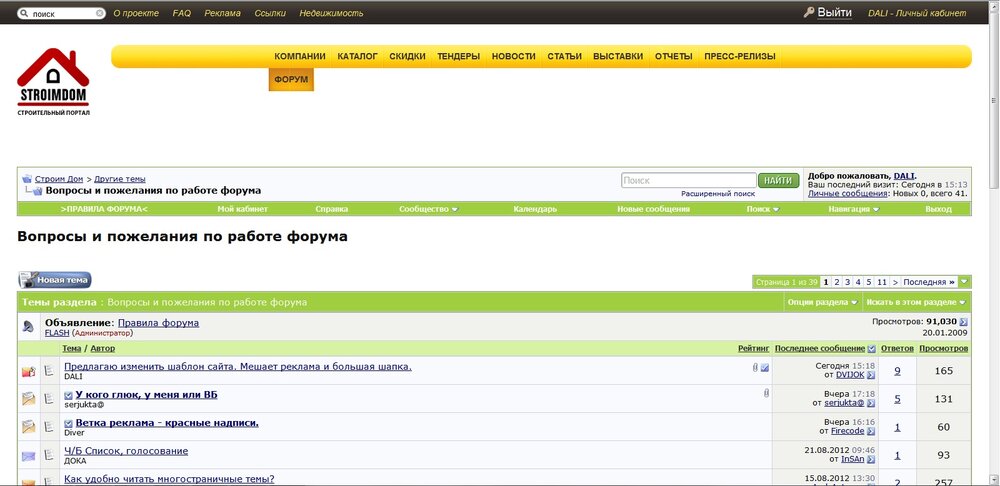Click the 'Новая тема' new thread button

coord(55,280)
